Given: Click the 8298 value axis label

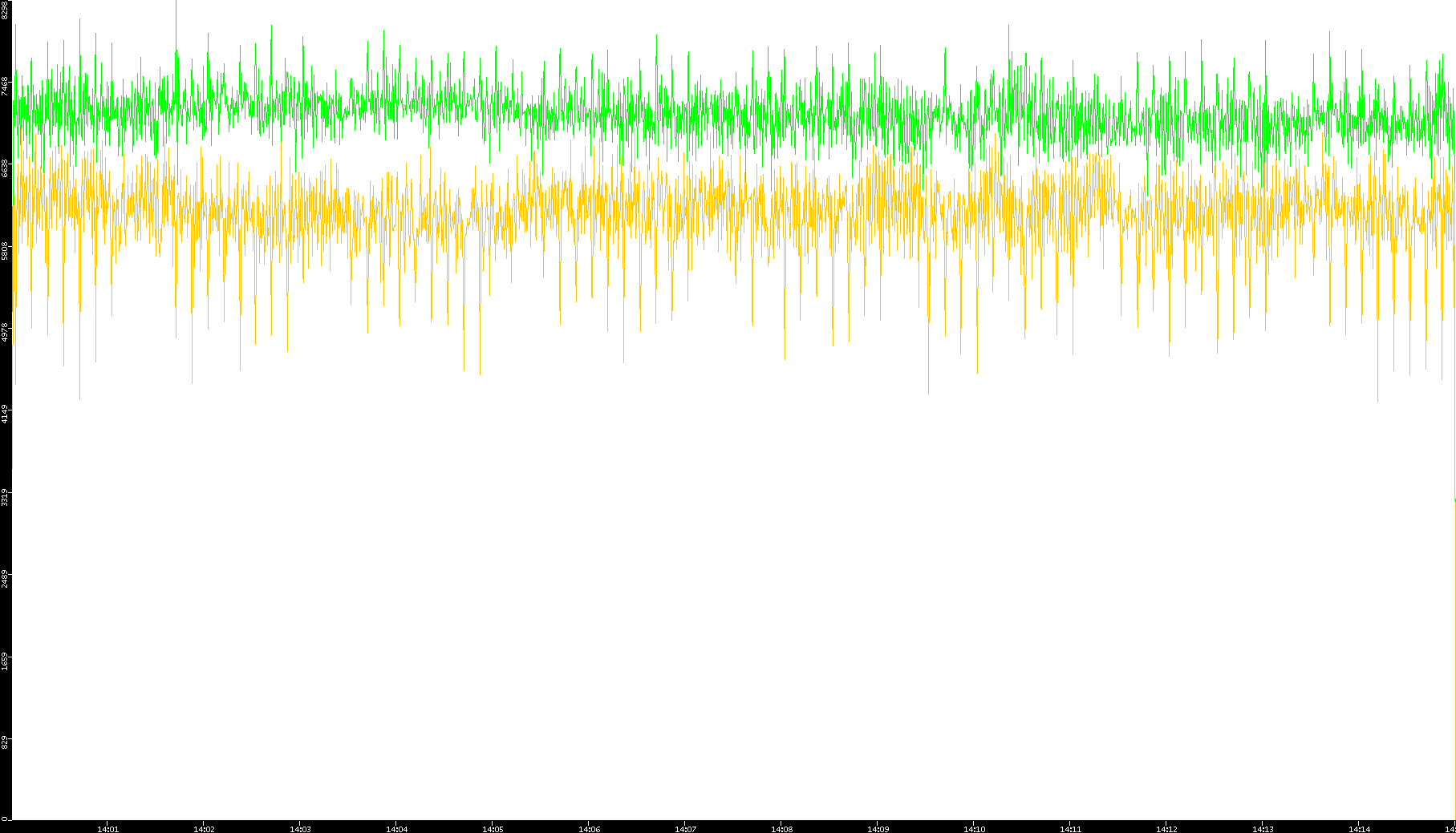Looking at the screenshot, I should click(5, 10).
